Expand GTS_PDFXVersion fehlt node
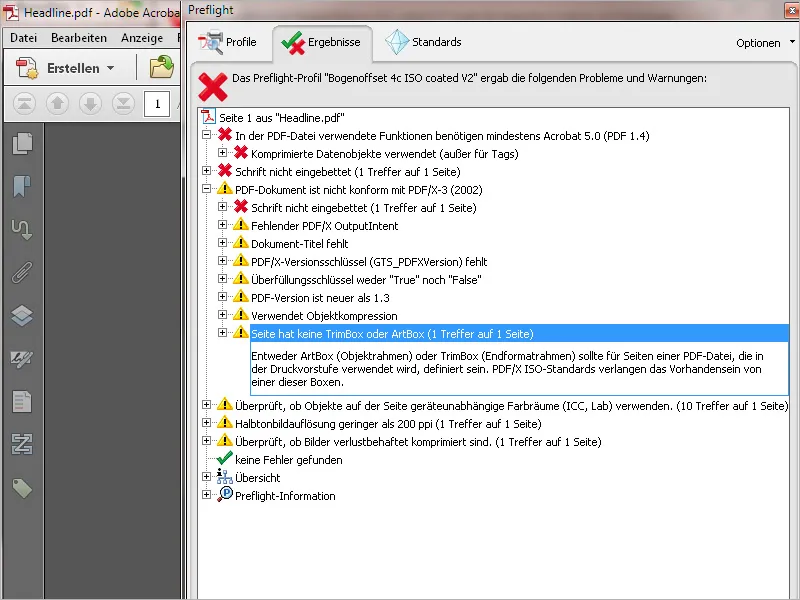 tap(222, 261)
